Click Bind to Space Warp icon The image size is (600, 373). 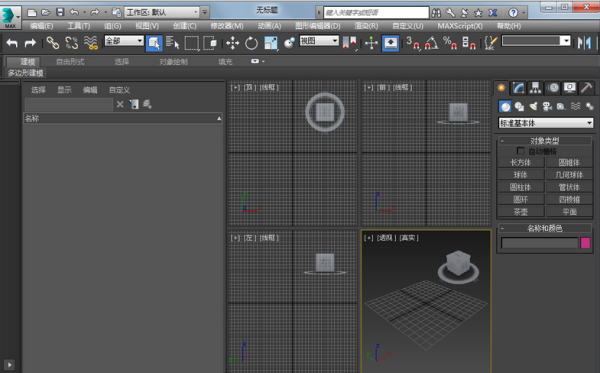(91, 42)
